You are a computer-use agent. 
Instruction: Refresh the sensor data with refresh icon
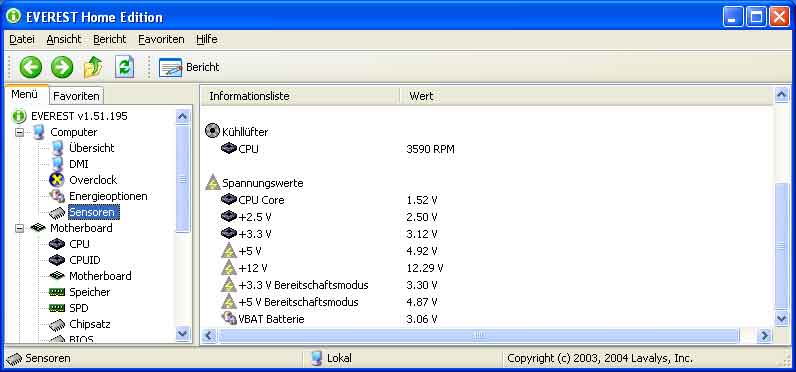(x=124, y=67)
